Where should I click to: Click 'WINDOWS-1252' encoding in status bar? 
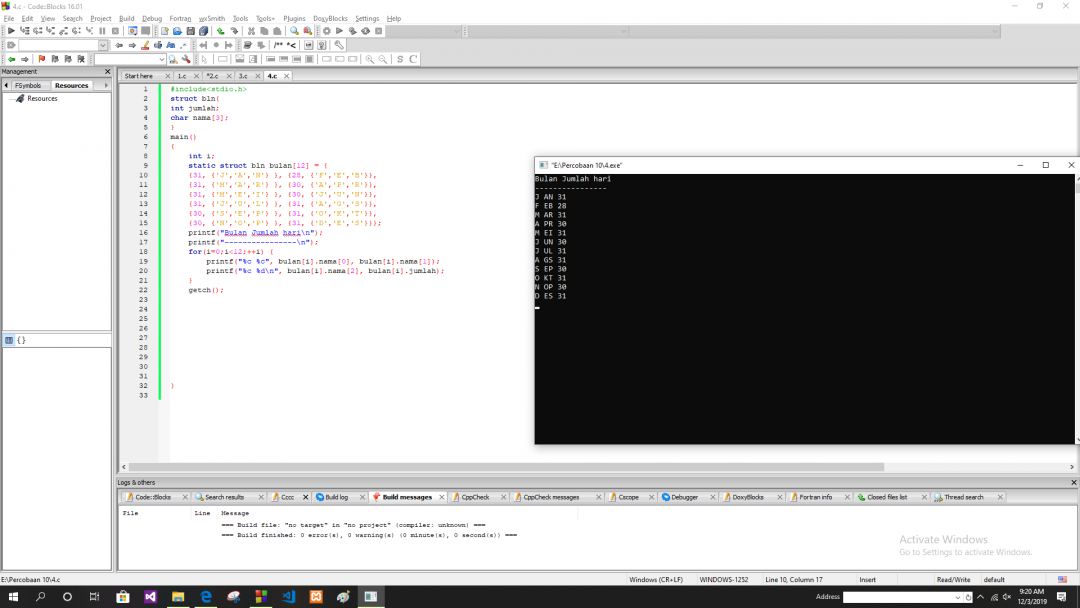point(724,580)
